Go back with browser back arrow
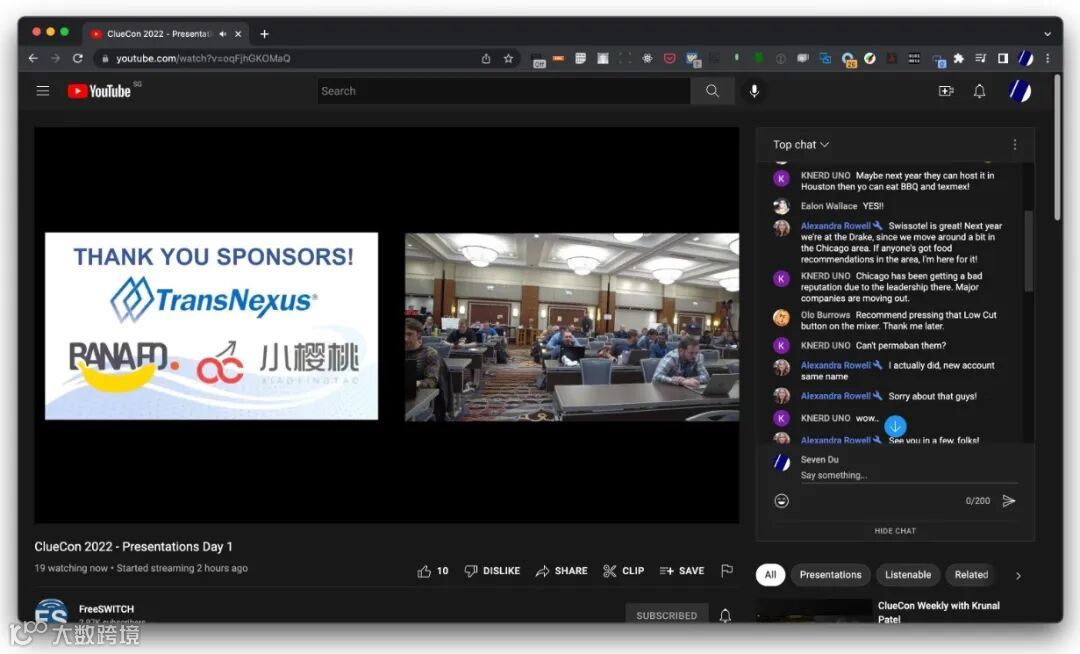 (32, 59)
